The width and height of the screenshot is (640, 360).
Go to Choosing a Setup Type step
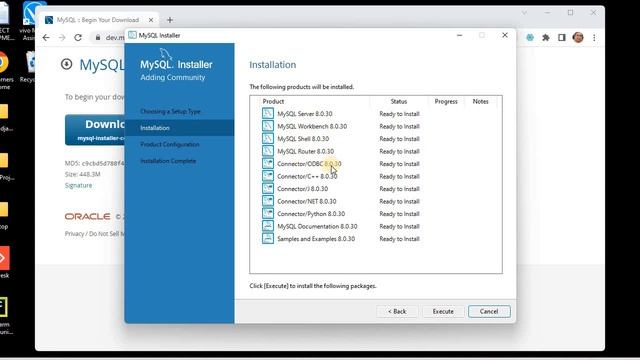click(x=170, y=111)
